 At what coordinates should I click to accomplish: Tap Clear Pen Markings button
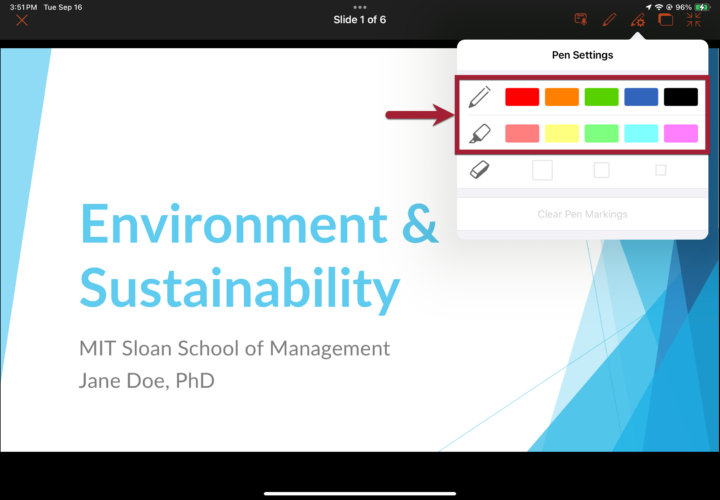[x=582, y=214]
